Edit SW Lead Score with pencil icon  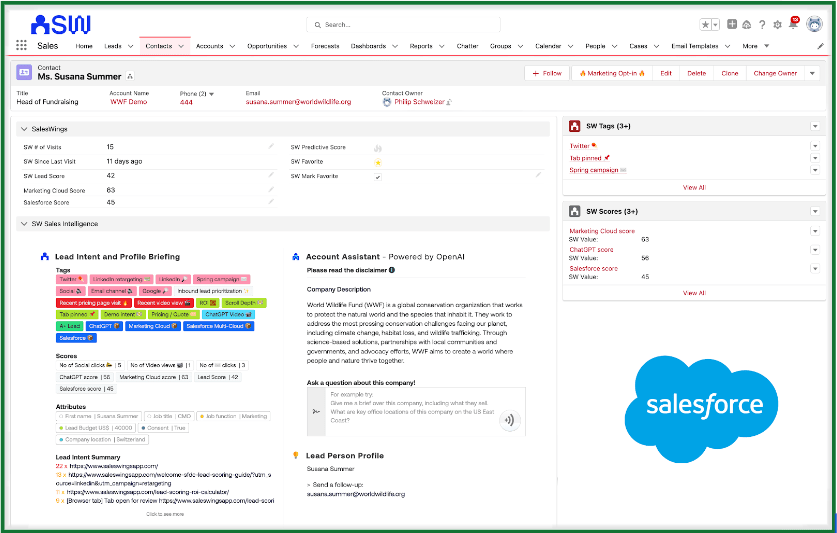point(271,175)
